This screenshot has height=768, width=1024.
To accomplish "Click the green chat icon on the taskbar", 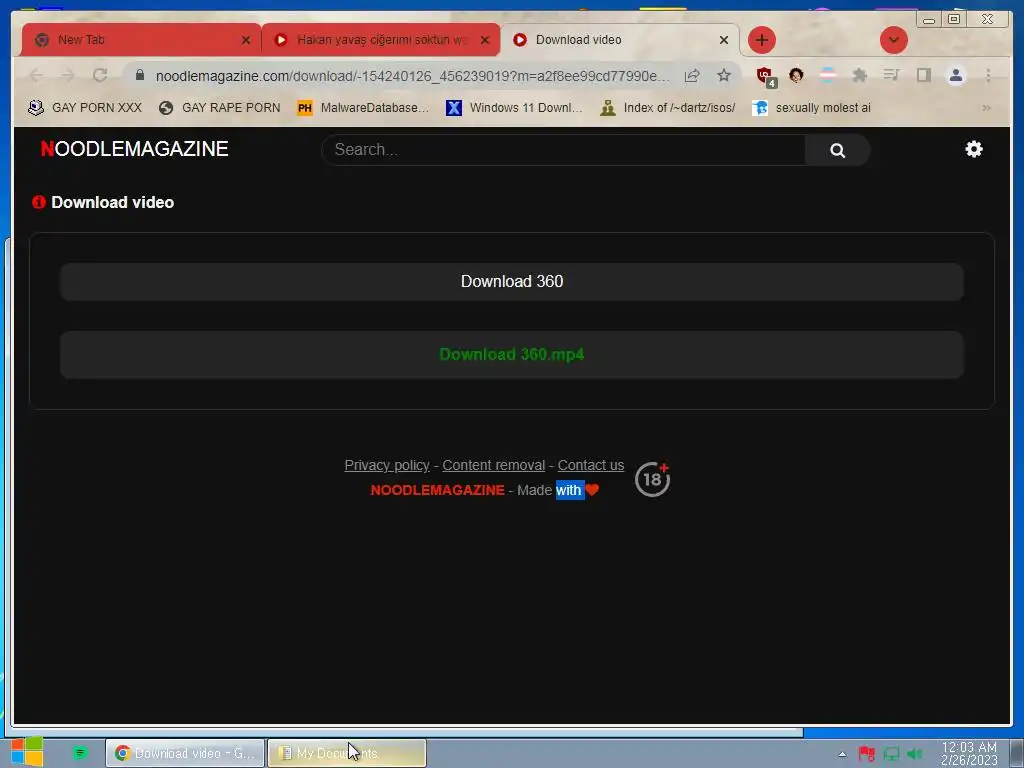I will click(x=80, y=753).
